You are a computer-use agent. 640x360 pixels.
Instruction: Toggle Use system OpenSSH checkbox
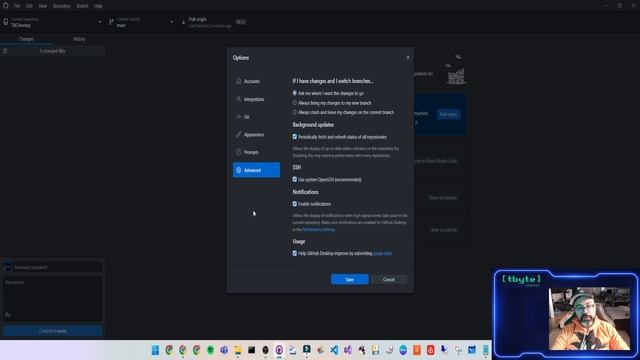tap(295, 179)
